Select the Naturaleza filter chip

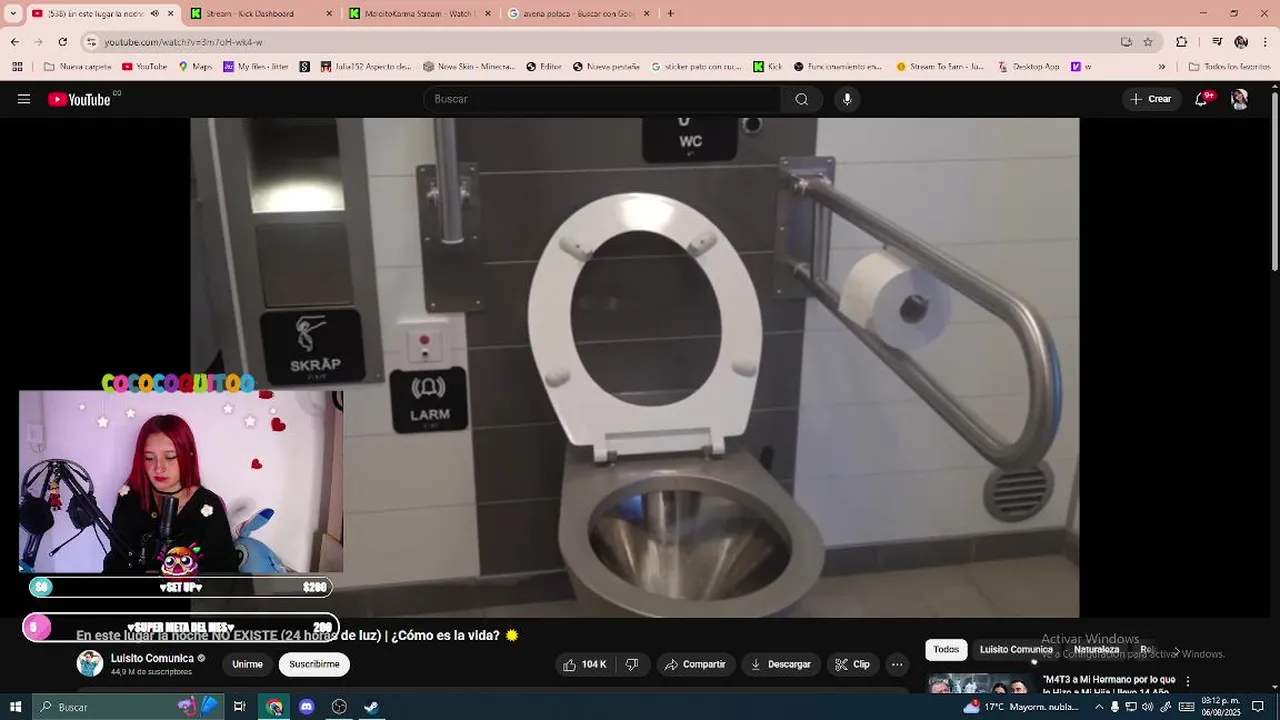(1096, 650)
